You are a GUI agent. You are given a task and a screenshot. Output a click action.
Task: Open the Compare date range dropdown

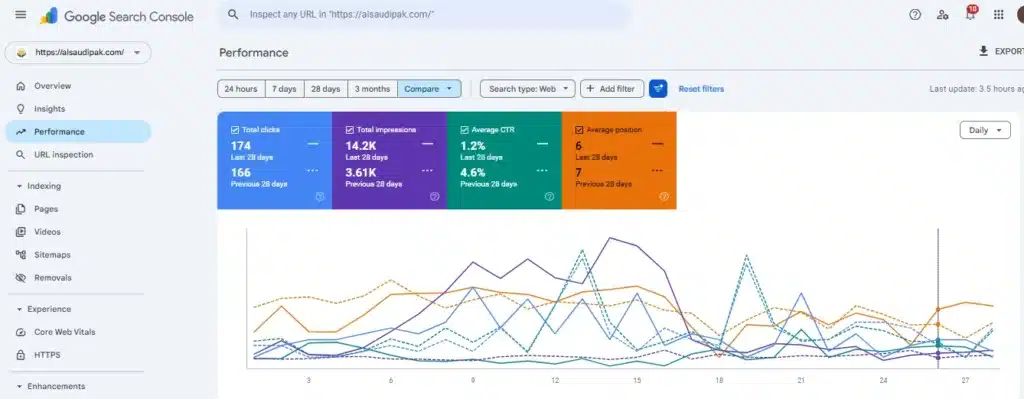click(429, 89)
